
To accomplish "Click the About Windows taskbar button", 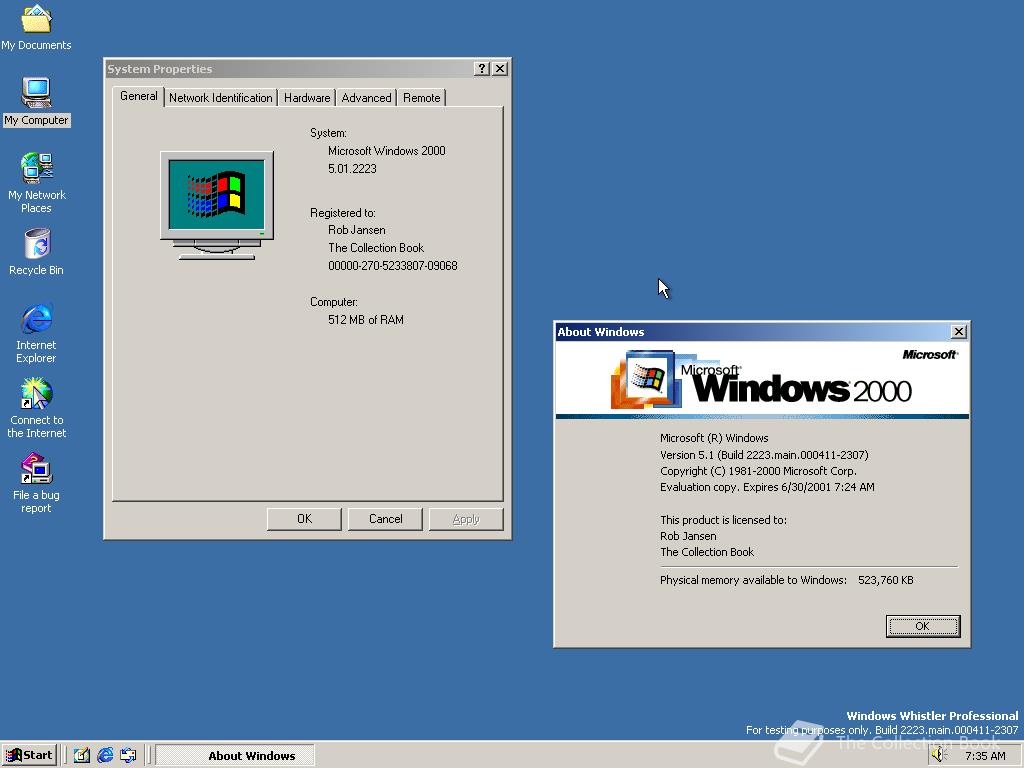I will 235,756.
